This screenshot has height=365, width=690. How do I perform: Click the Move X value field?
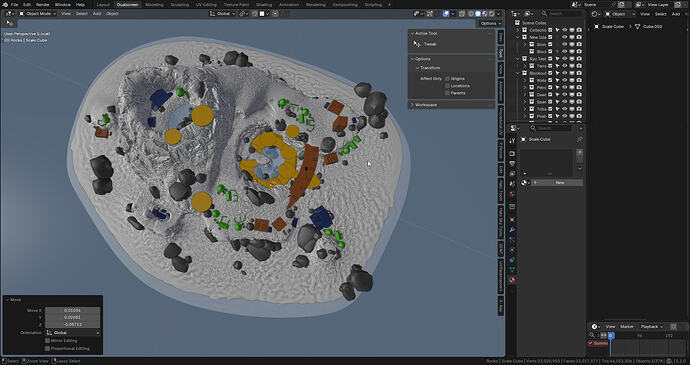pyautogui.click(x=73, y=310)
